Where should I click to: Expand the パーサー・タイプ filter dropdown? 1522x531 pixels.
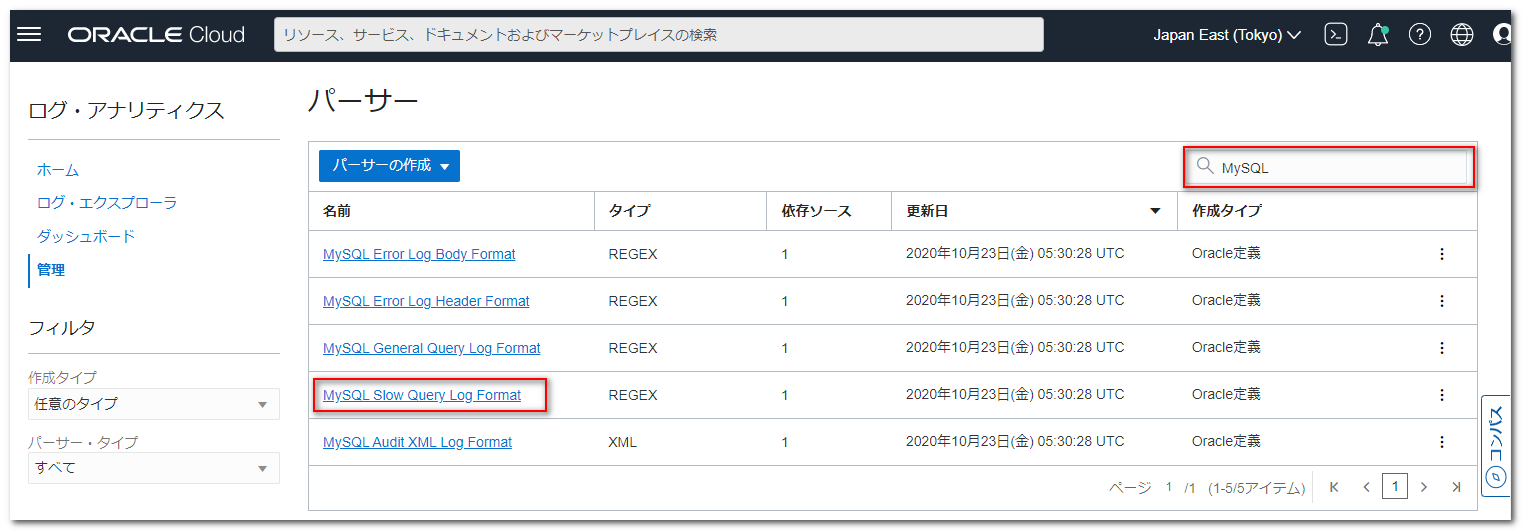click(153, 468)
